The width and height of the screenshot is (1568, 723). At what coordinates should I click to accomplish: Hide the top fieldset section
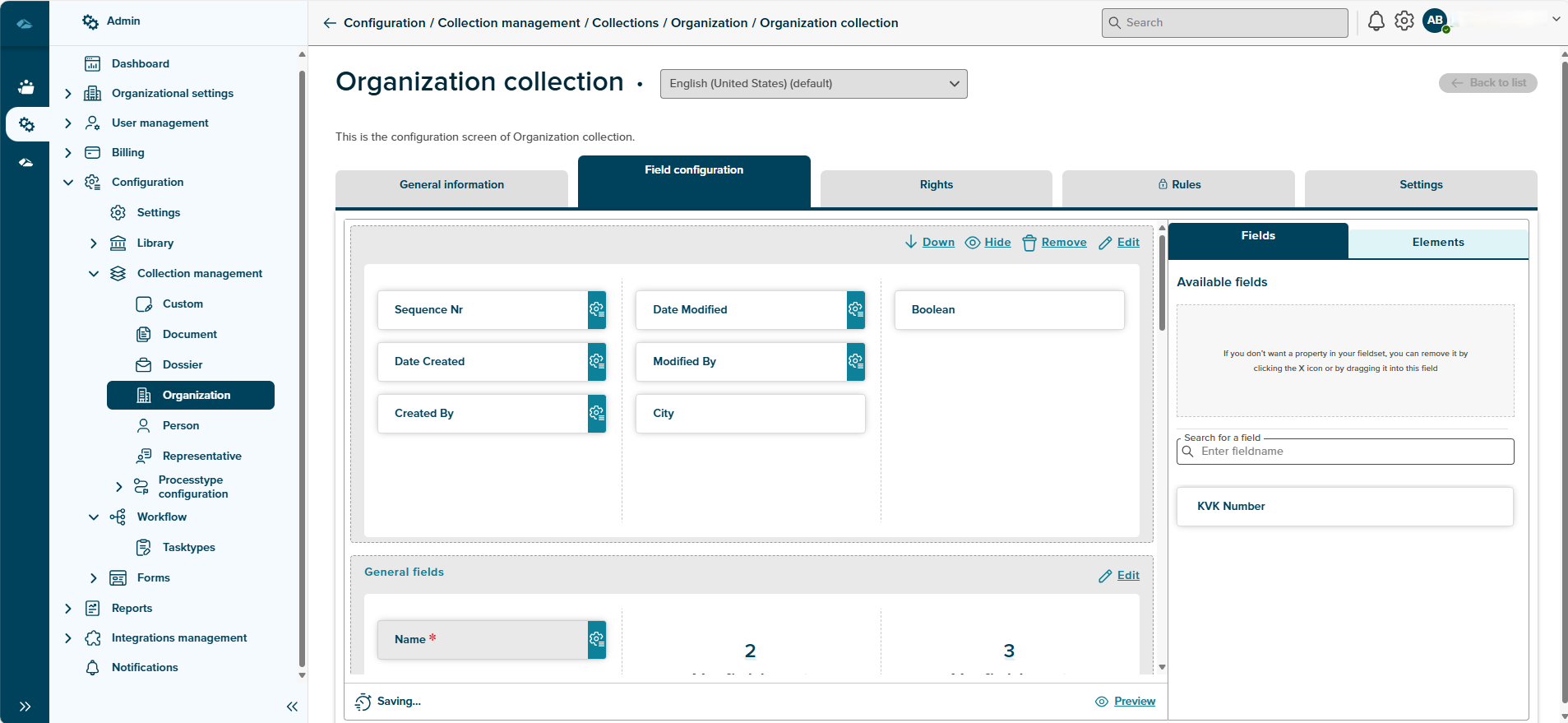(x=988, y=243)
